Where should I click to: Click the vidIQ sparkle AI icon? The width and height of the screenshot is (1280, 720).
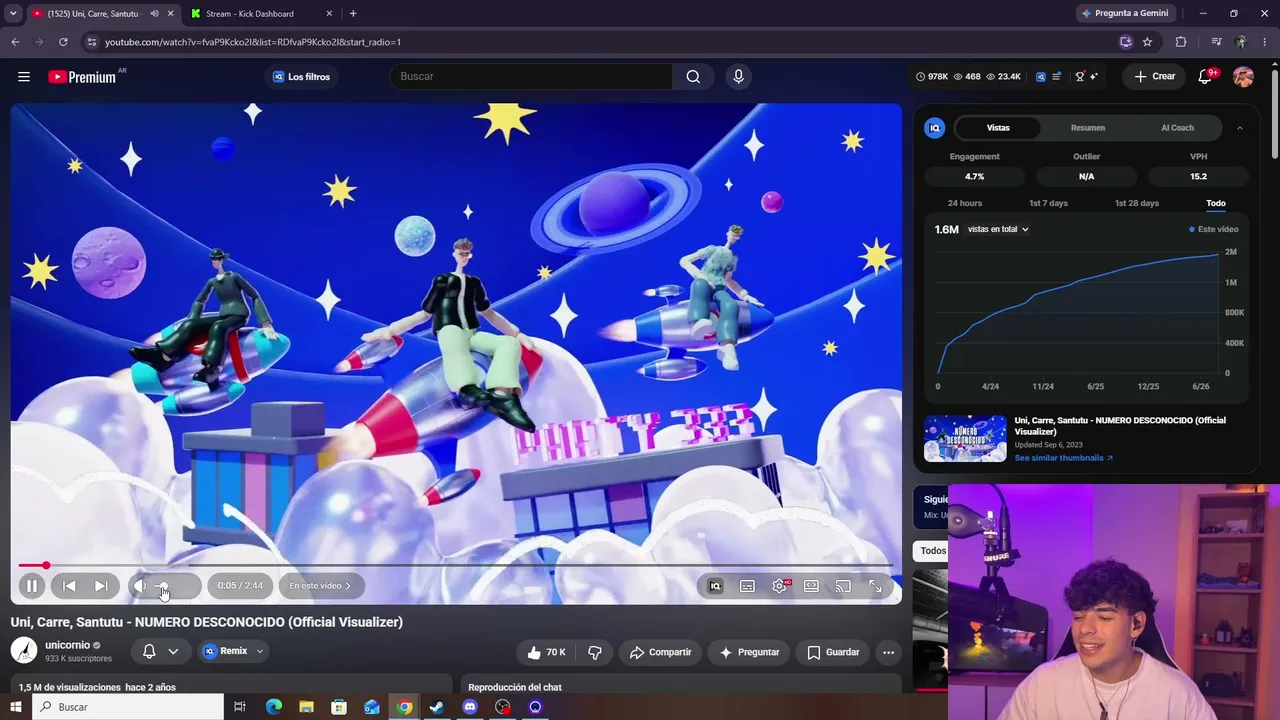click(x=1094, y=77)
